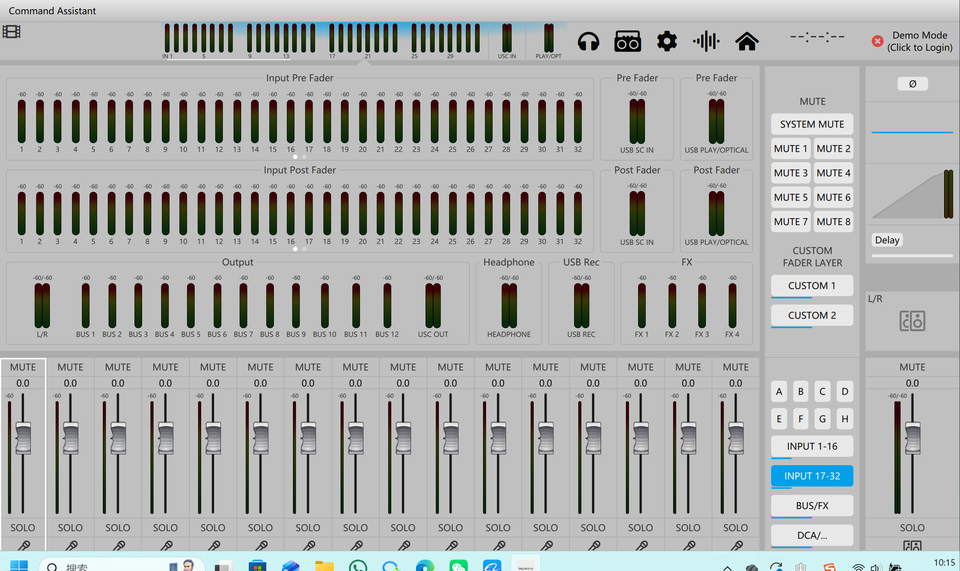The width and height of the screenshot is (960, 571).
Task: Click the audio waveform icon
Action: point(706,41)
